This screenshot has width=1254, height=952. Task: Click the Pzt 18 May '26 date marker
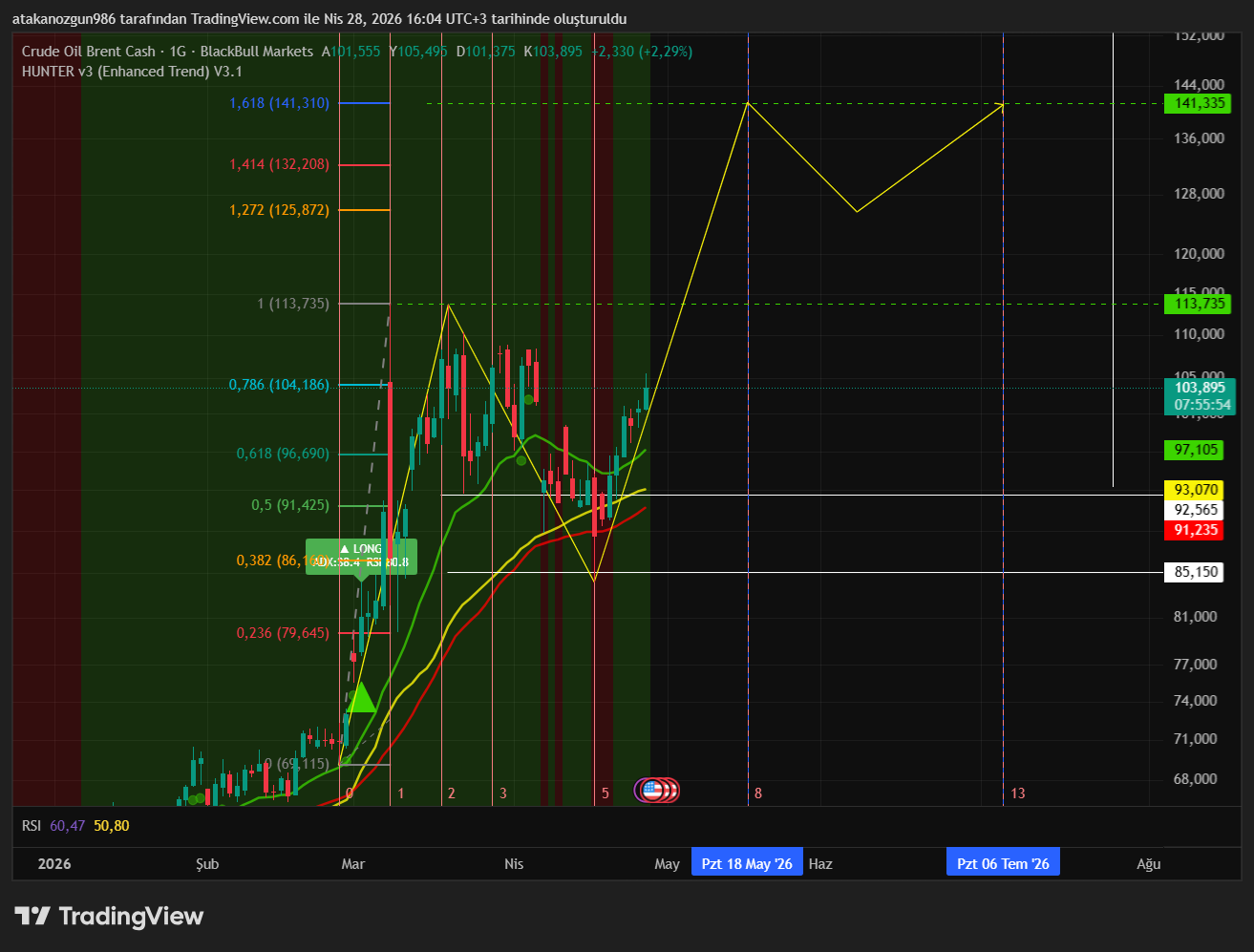(747, 863)
